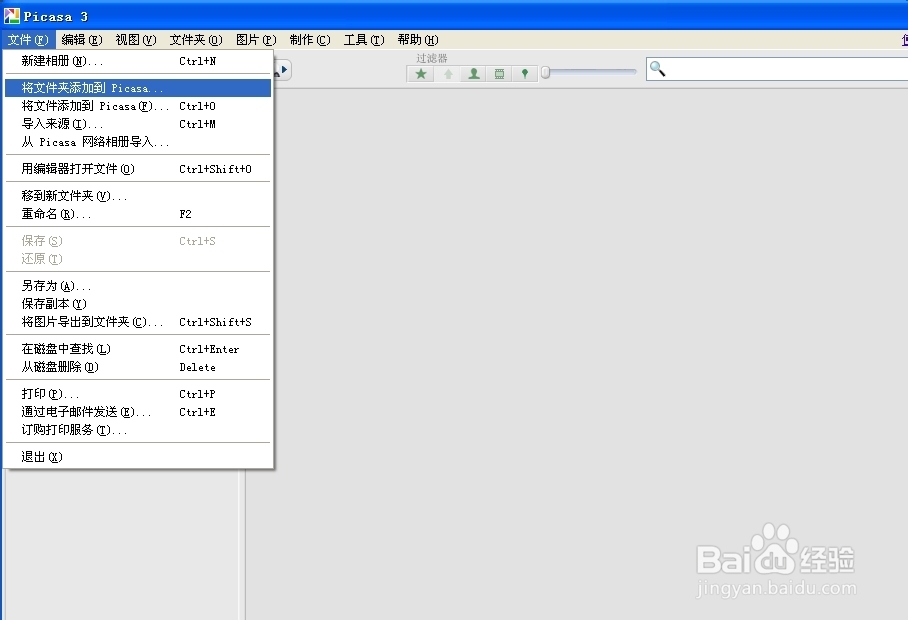The height and width of the screenshot is (620, 908).
Task: Select 重命名(R)... menu entry
Action: (x=138, y=214)
